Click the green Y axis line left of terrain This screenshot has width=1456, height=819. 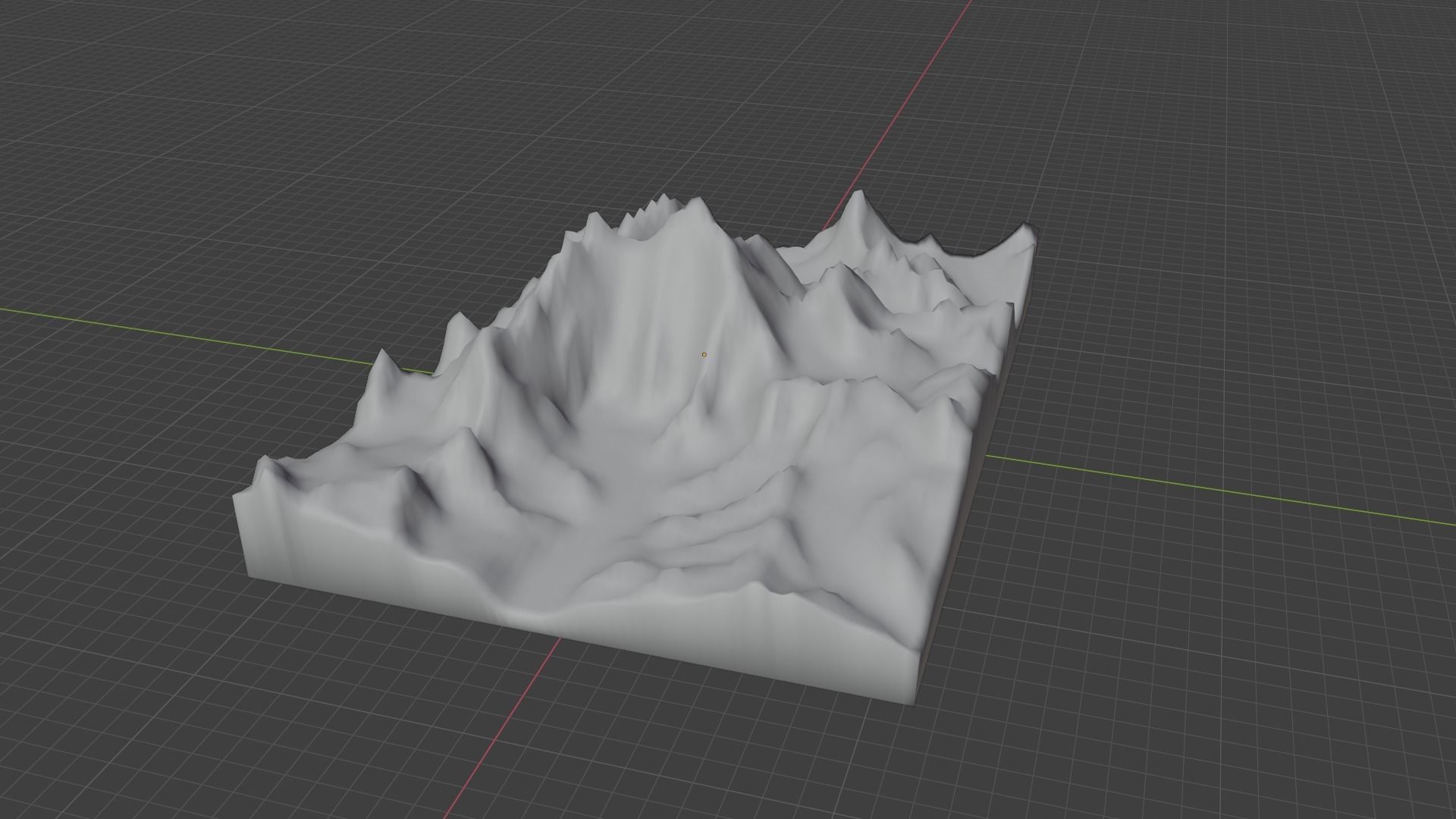(190, 336)
